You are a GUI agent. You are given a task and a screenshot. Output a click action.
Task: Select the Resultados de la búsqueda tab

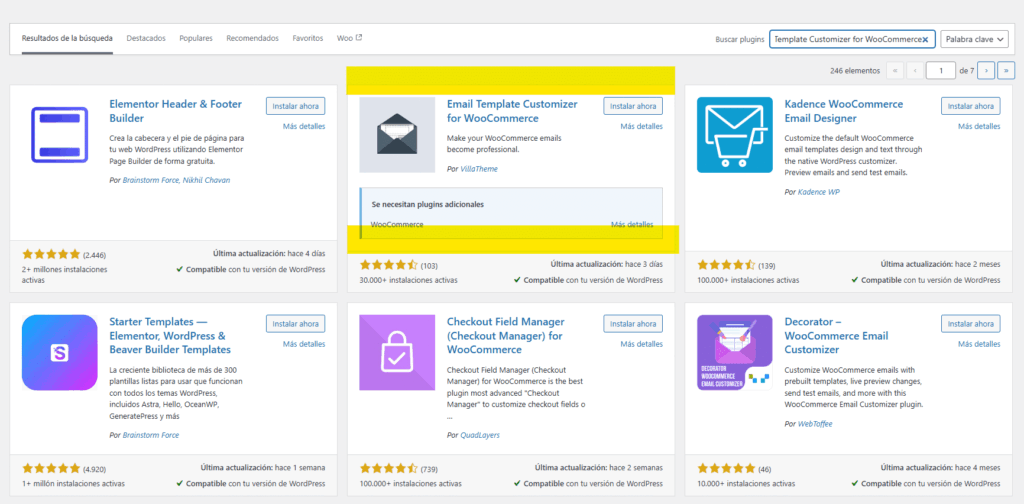(67, 38)
